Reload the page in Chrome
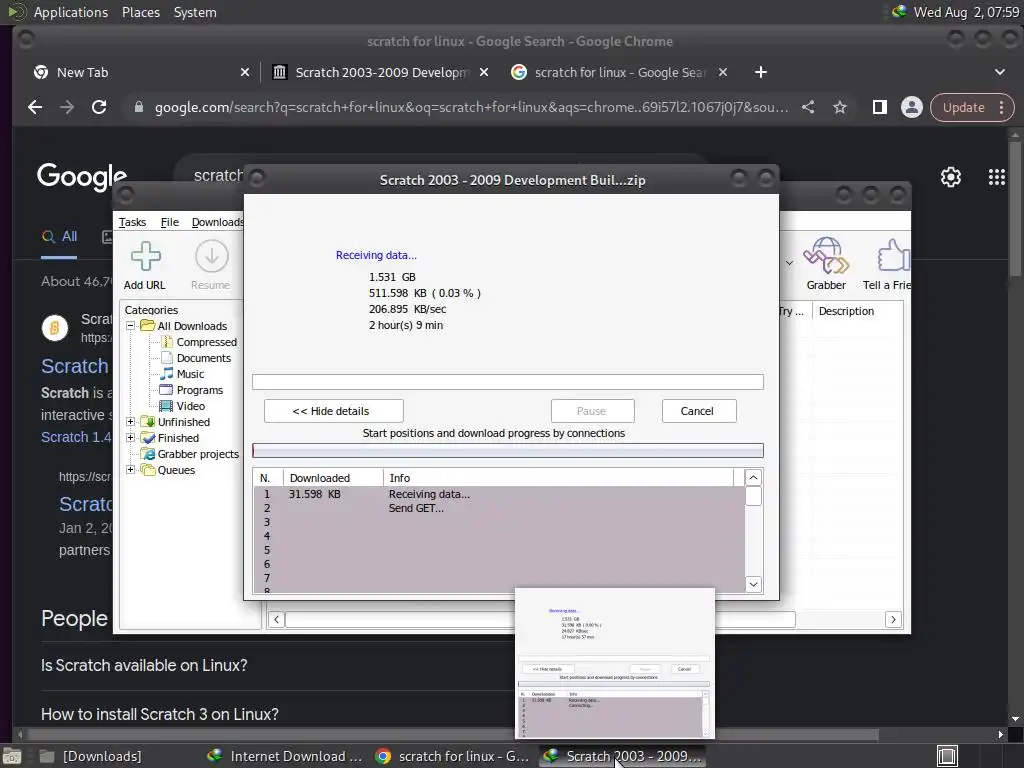 [x=99, y=107]
